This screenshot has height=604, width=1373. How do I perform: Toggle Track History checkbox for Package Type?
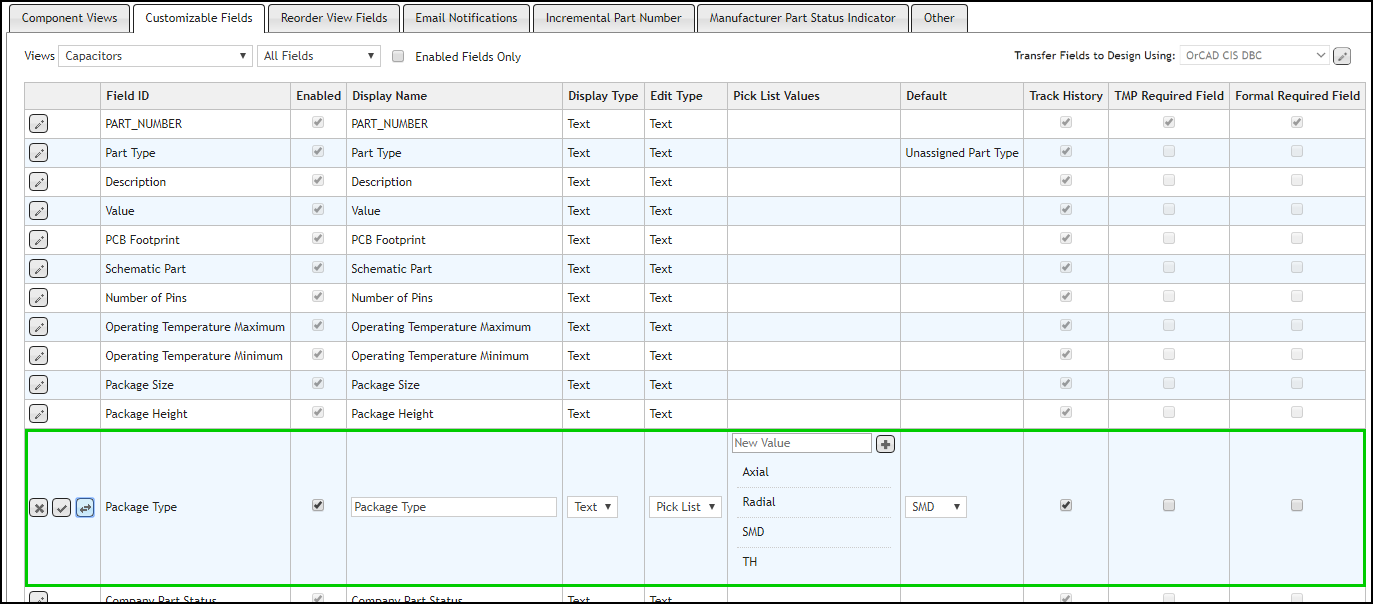point(1066,506)
